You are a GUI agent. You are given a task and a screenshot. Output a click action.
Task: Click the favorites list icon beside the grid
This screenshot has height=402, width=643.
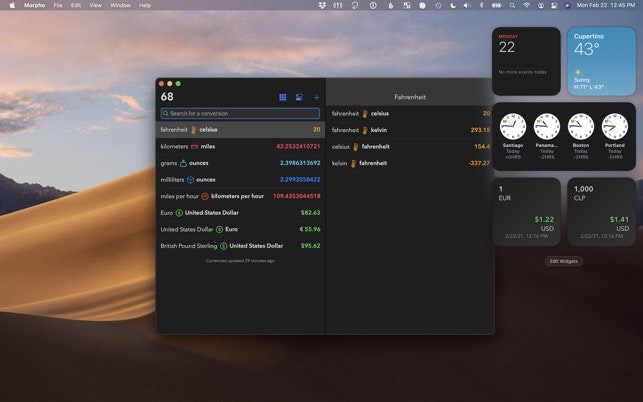(299, 97)
